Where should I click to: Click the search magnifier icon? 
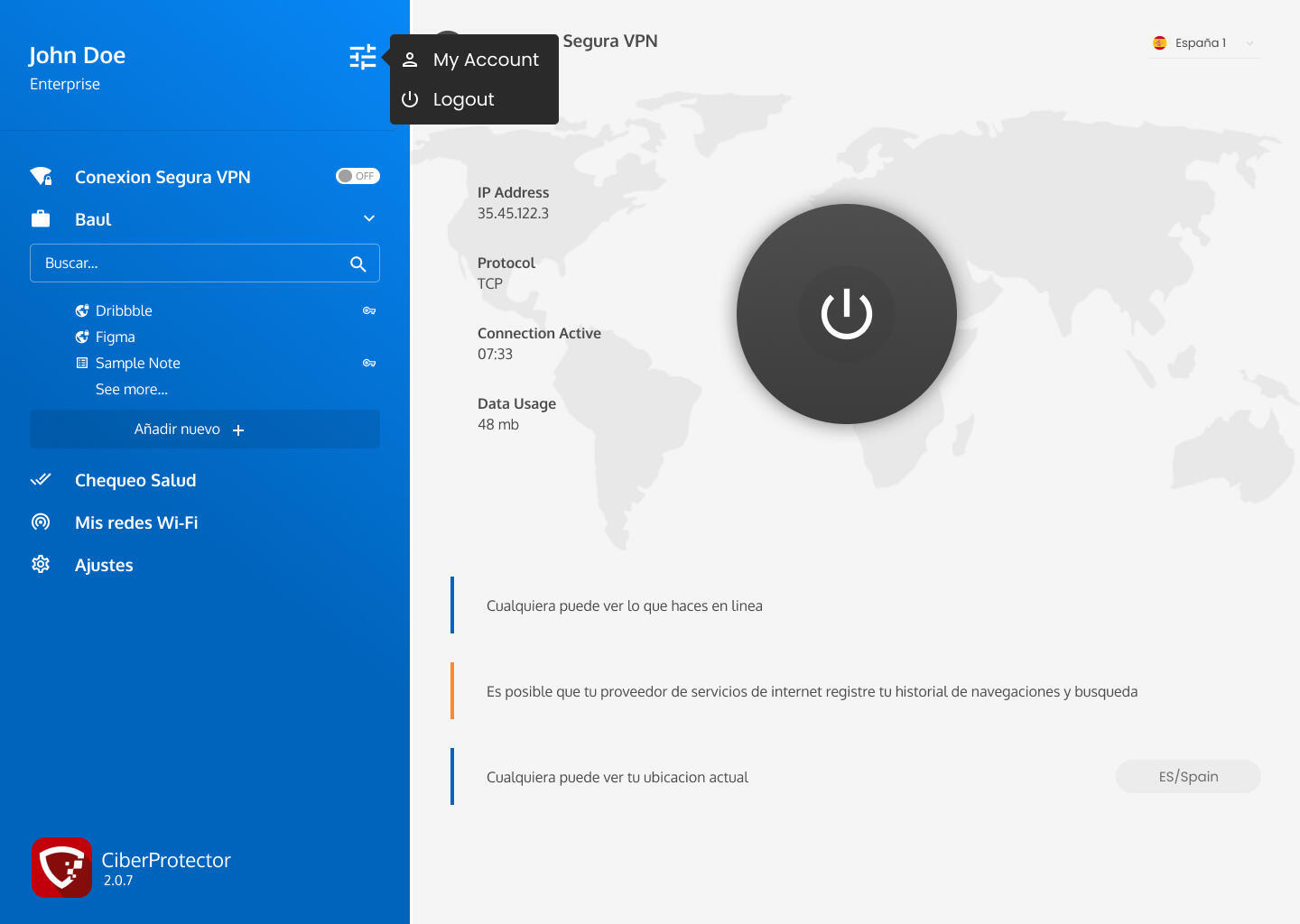(x=358, y=263)
